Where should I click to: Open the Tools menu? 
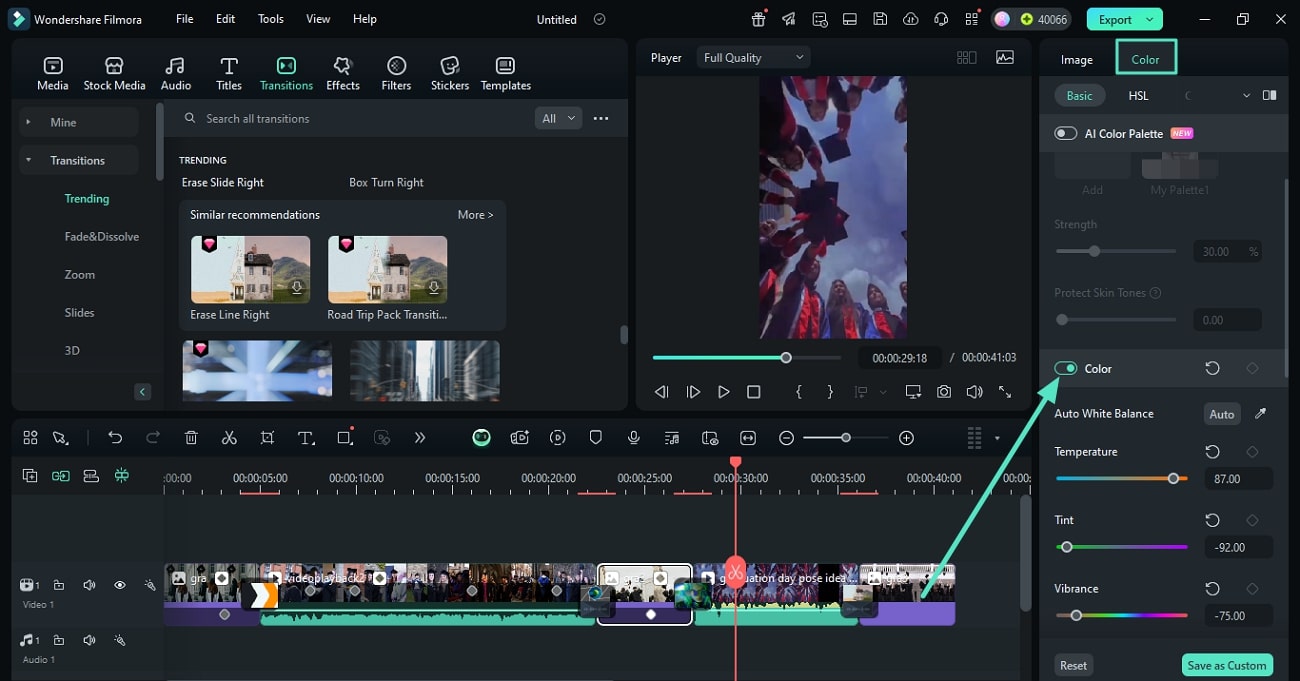[271, 19]
